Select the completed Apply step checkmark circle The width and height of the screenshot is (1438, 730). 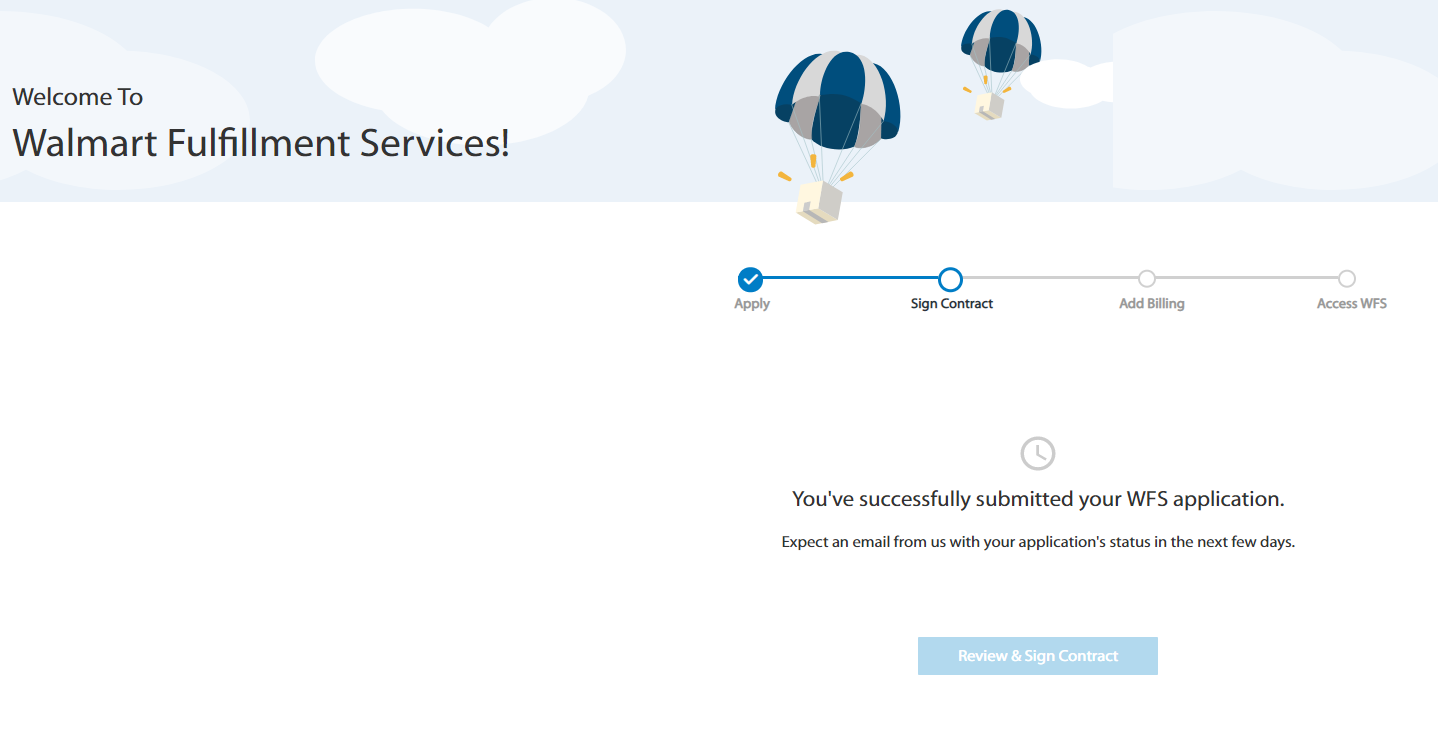click(x=750, y=279)
